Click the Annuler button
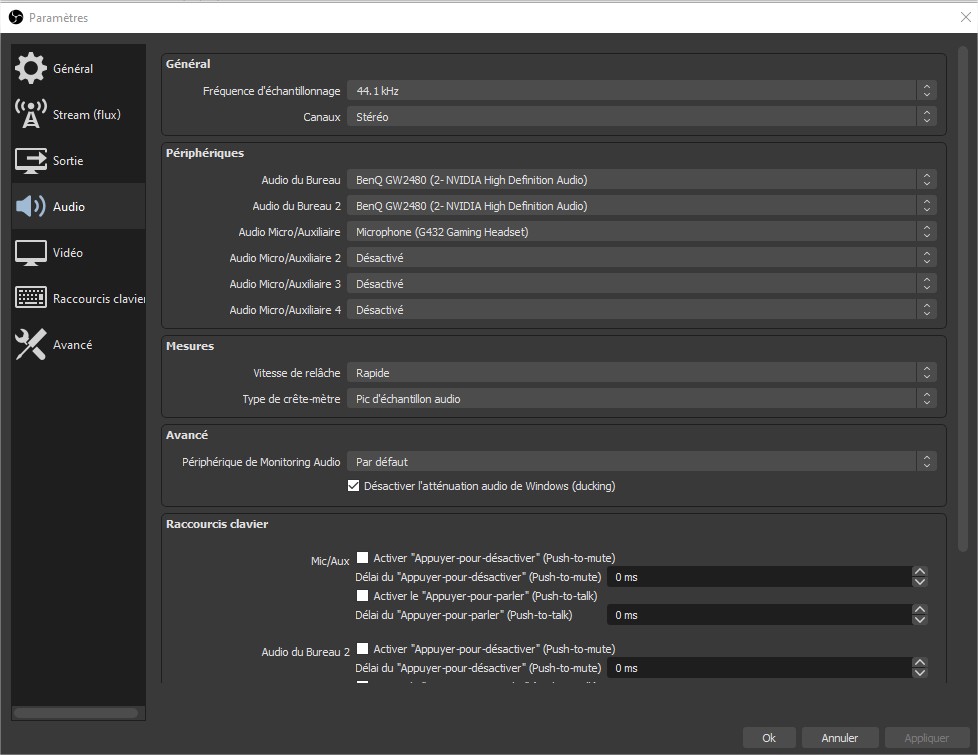Image resolution: width=978 pixels, height=755 pixels. (x=840, y=738)
